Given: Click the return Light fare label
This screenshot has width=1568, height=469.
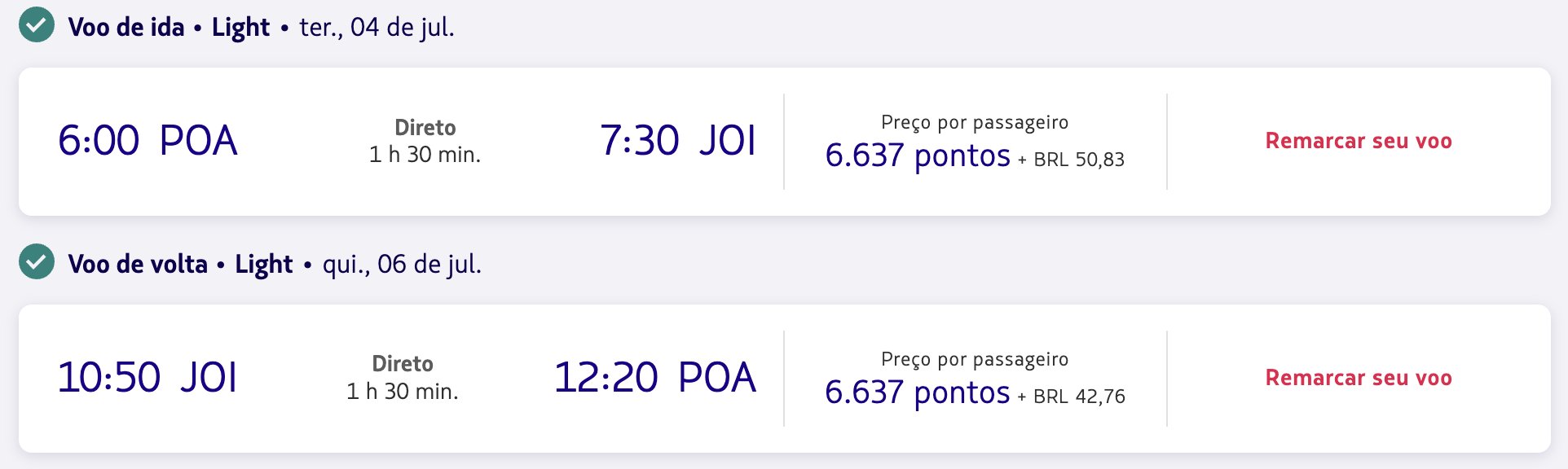Looking at the screenshot, I should coord(263,264).
